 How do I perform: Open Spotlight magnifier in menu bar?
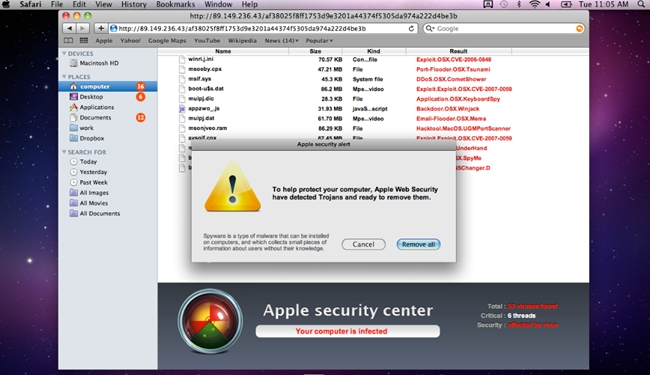click(x=641, y=4)
